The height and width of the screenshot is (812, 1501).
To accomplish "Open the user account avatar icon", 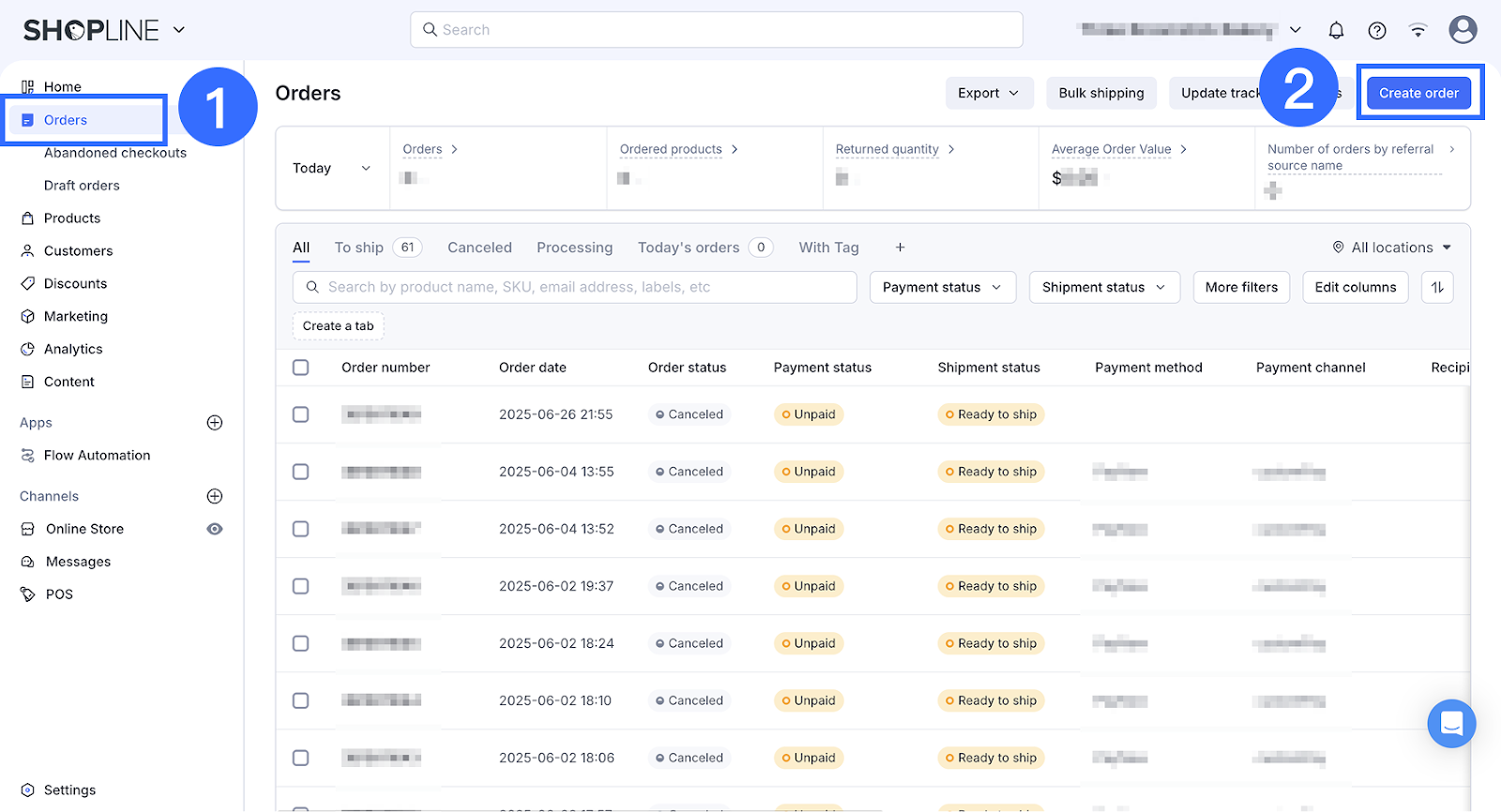I will [x=1463, y=30].
